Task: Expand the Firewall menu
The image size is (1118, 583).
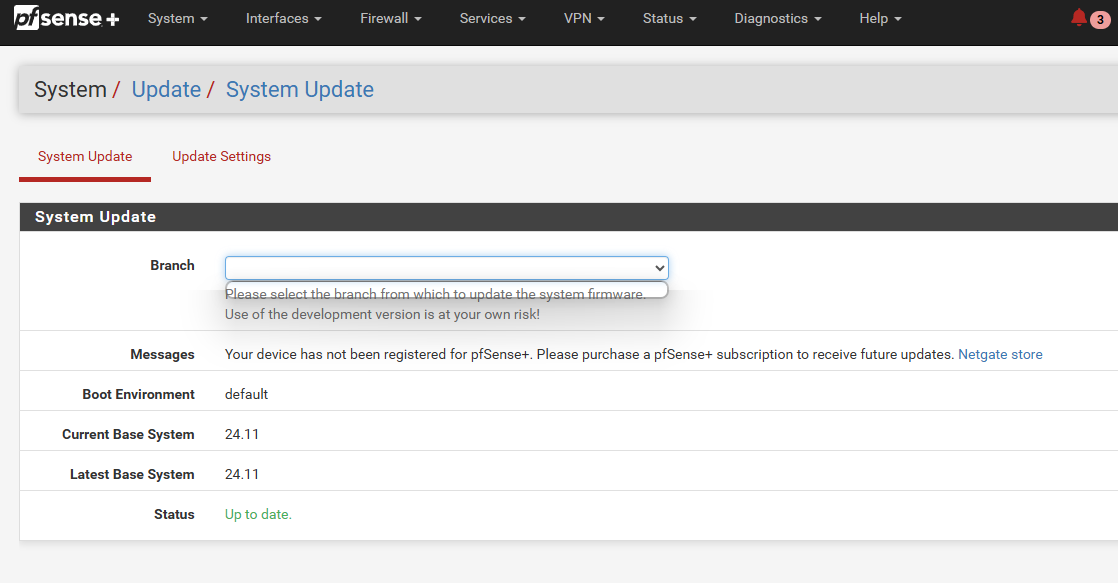Action: click(x=391, y=19)
